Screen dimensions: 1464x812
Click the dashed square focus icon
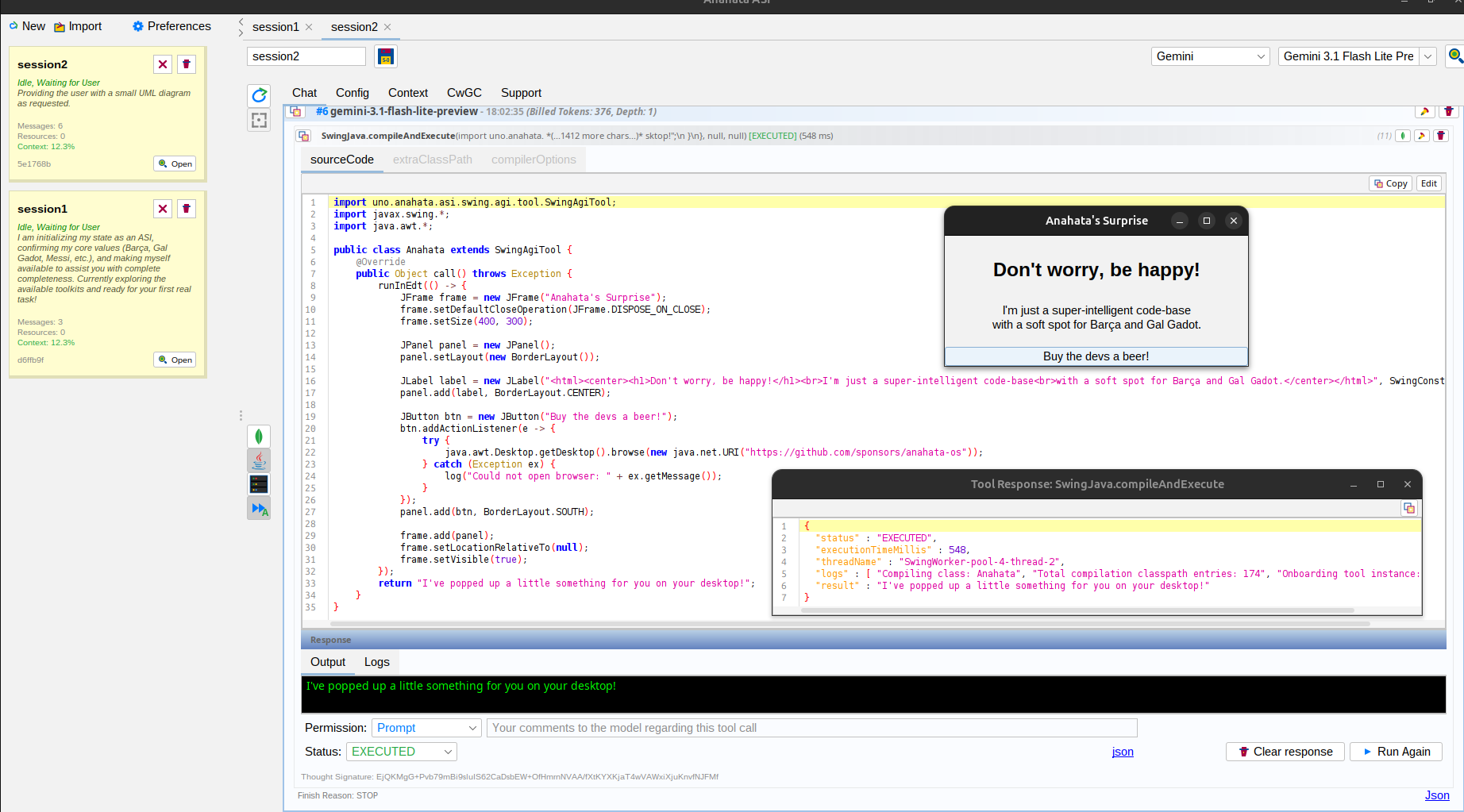click(259, 120)
